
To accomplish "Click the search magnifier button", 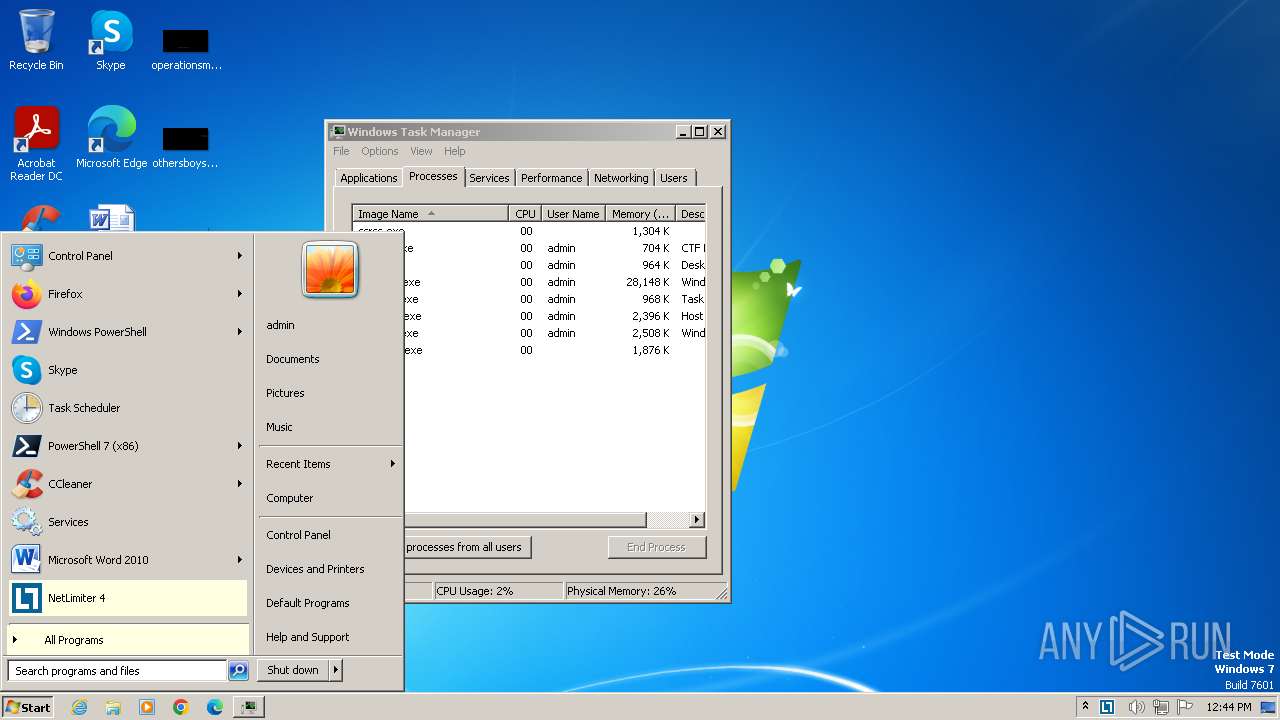I will 238,671.
